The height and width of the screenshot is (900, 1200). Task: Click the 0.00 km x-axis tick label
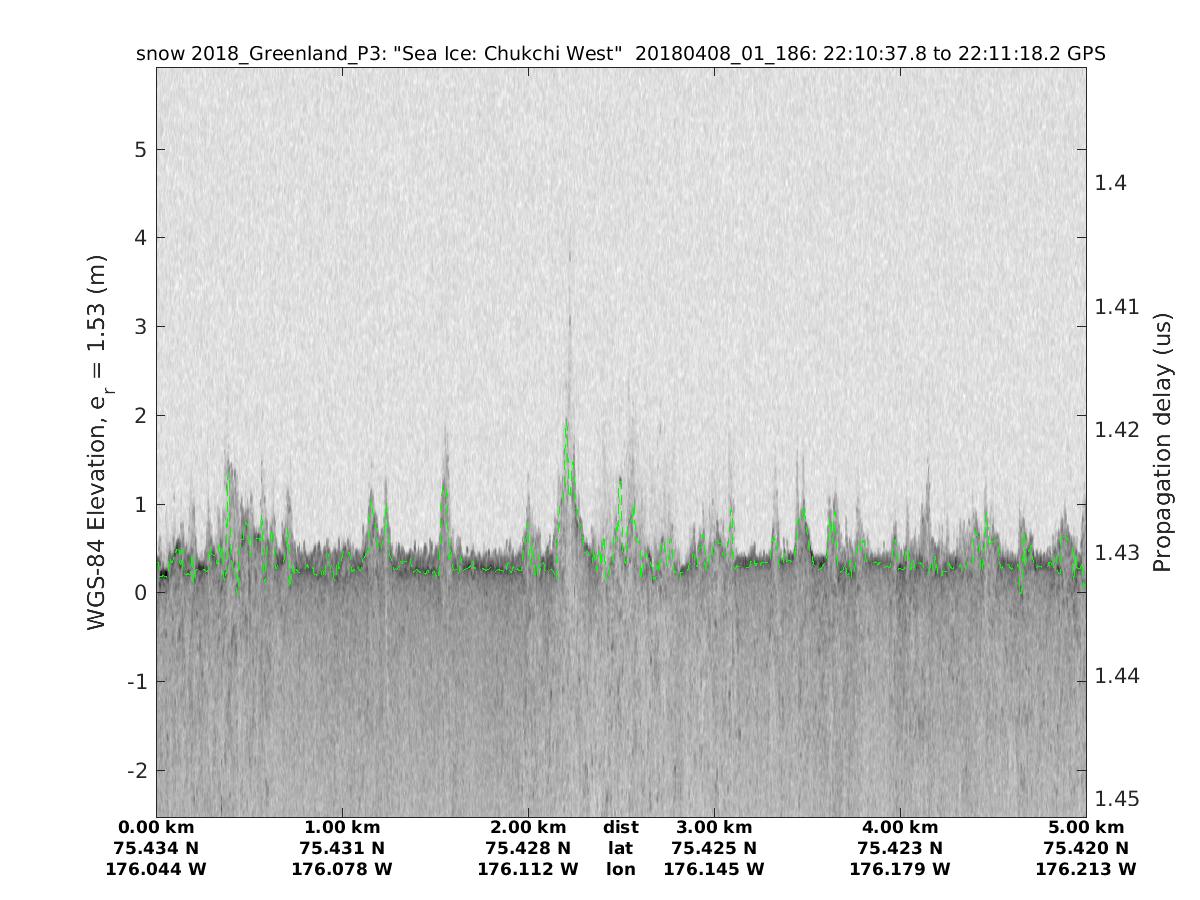[156, 827]
